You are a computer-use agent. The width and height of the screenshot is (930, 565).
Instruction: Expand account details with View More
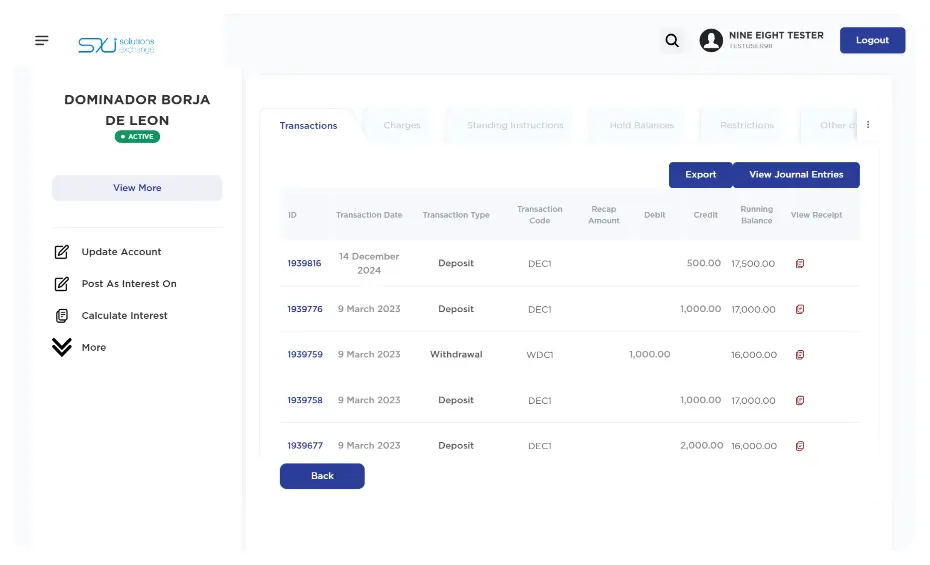(x=137, y=188)
